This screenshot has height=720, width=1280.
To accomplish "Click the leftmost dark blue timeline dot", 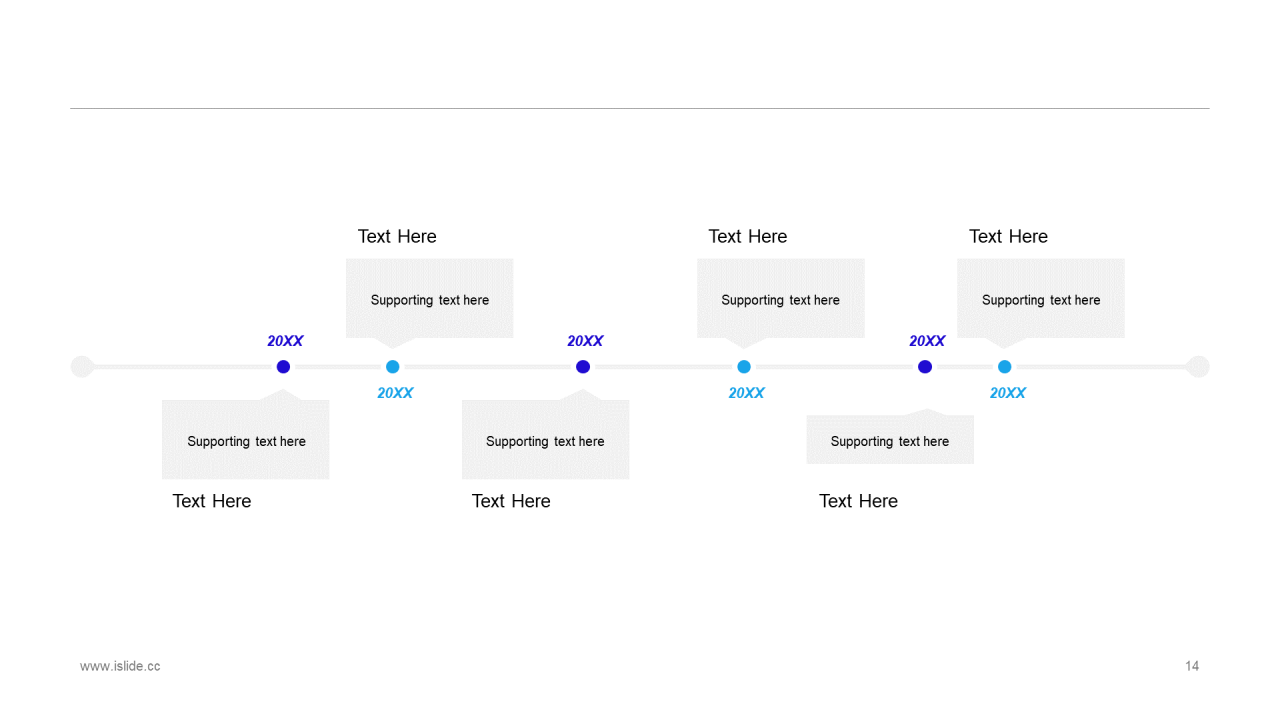I will click(283, 367).
